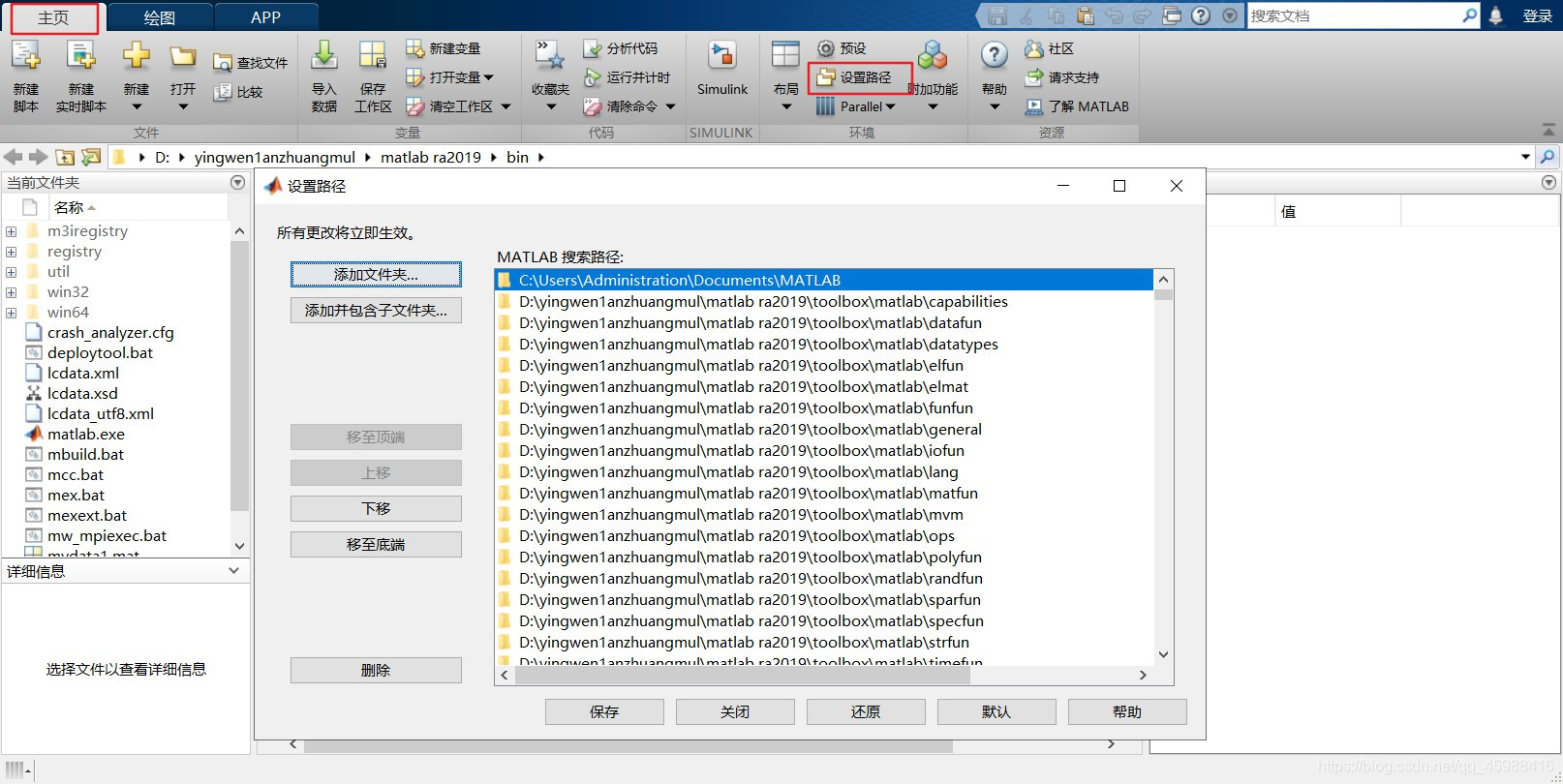This screenshot has width=1563, height=784.
Task: Open the Current Folder panel actions menu
Action: pyautogui.click(x=238, y=182)
